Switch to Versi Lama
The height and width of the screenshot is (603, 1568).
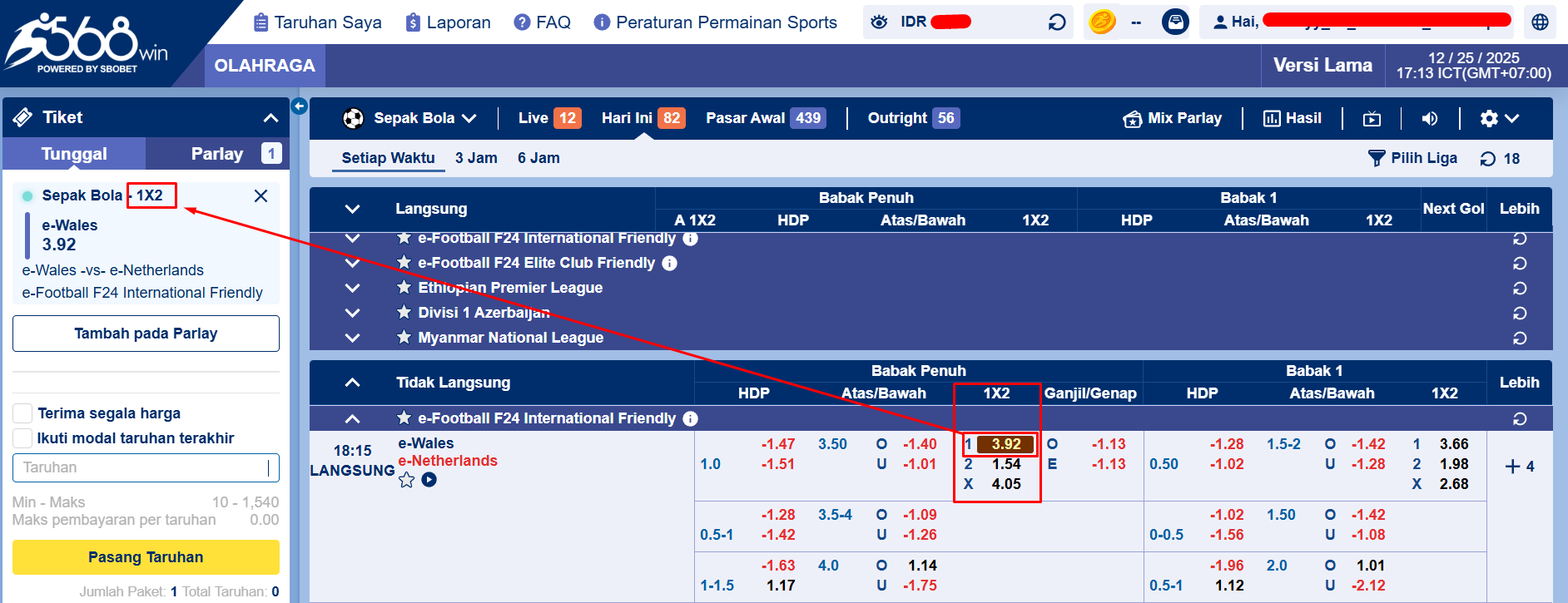[1322, 65]
